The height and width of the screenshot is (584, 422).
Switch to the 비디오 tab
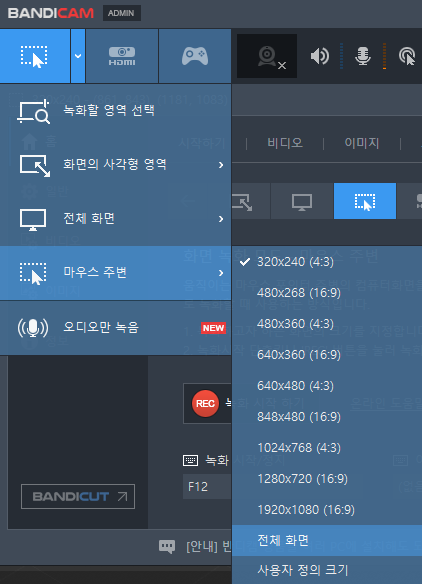[285, 143]
